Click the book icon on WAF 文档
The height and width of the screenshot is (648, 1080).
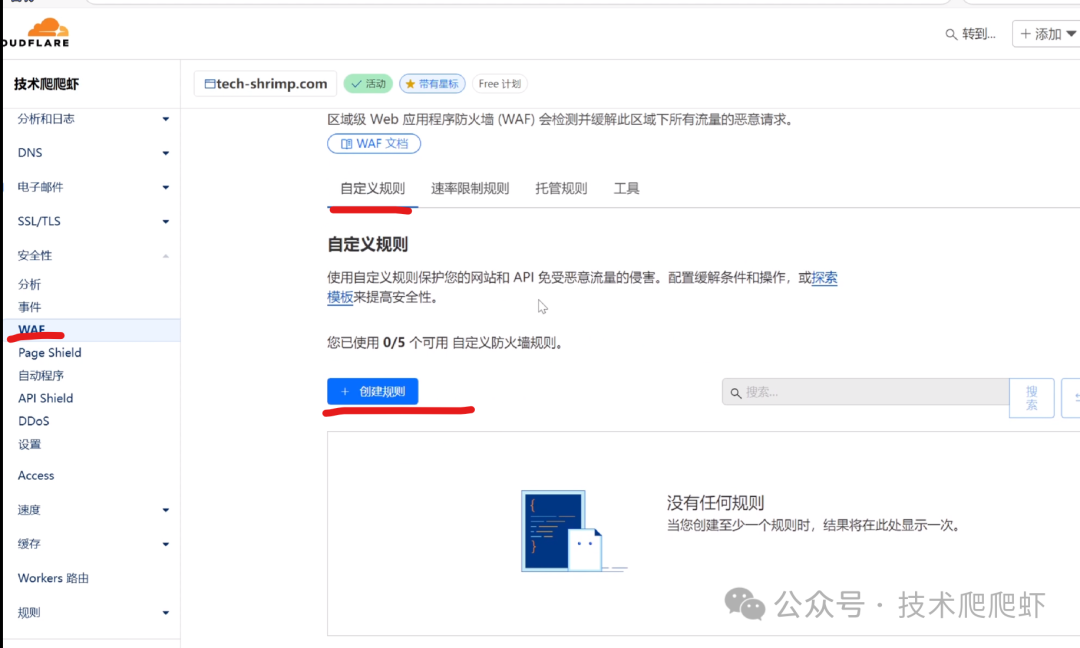(346, 144)
